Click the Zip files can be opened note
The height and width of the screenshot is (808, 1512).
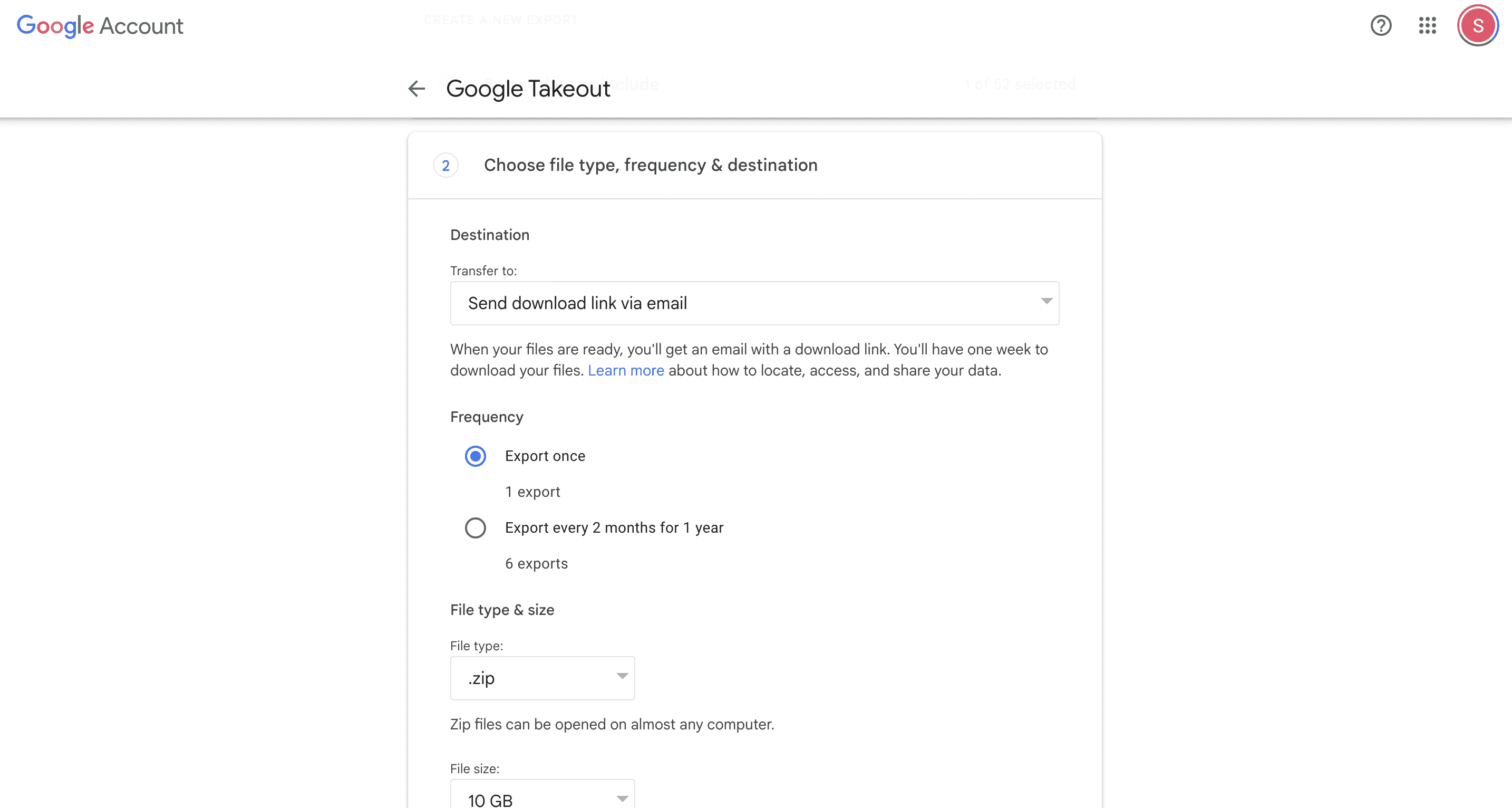(612, 725)
